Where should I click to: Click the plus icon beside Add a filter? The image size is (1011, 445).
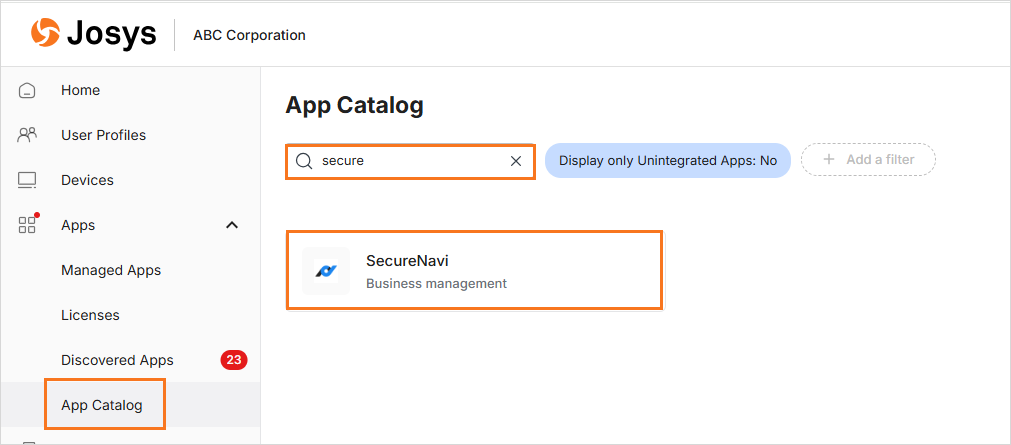828,160
